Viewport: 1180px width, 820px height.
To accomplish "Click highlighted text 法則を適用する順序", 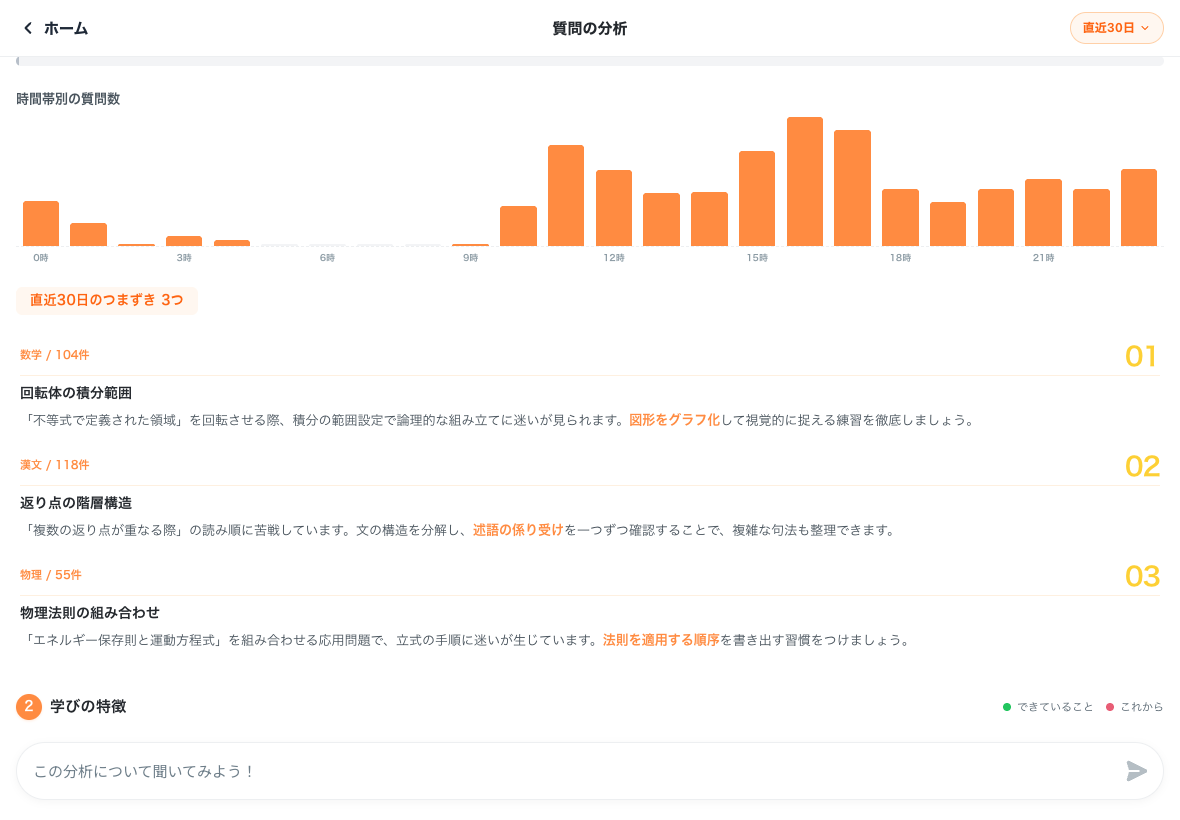I will click(661, 639).
